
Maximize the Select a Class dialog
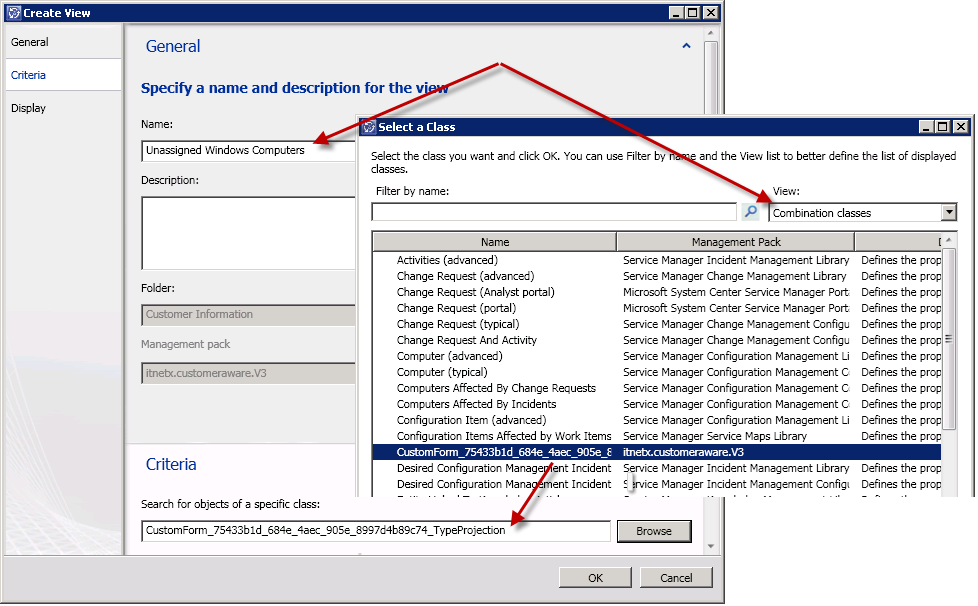point(942,127)
